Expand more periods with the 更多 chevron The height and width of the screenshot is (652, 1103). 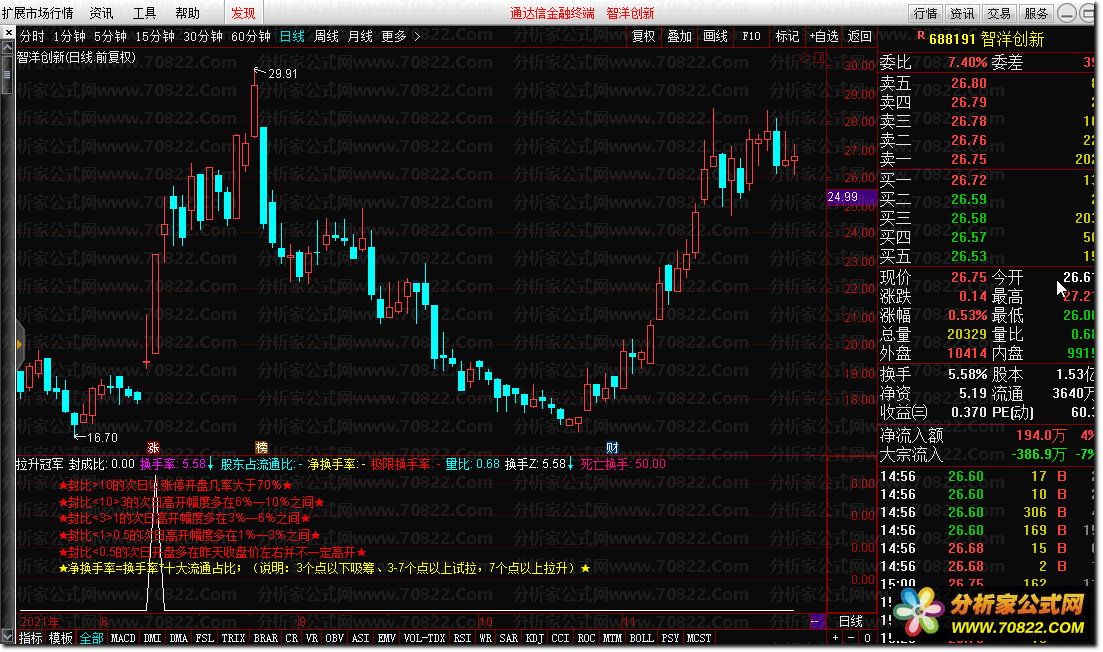[417, 37]
